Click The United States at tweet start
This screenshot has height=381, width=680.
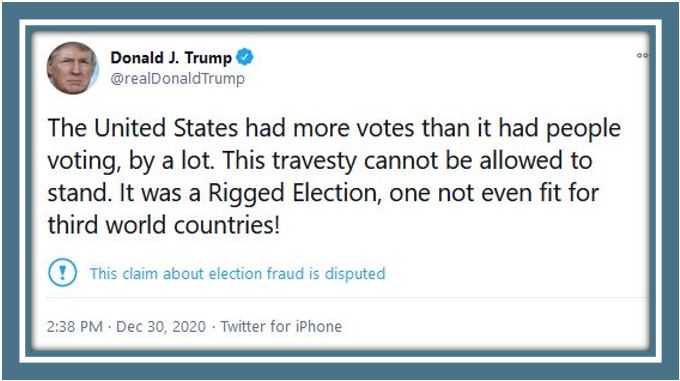(143, 128)
